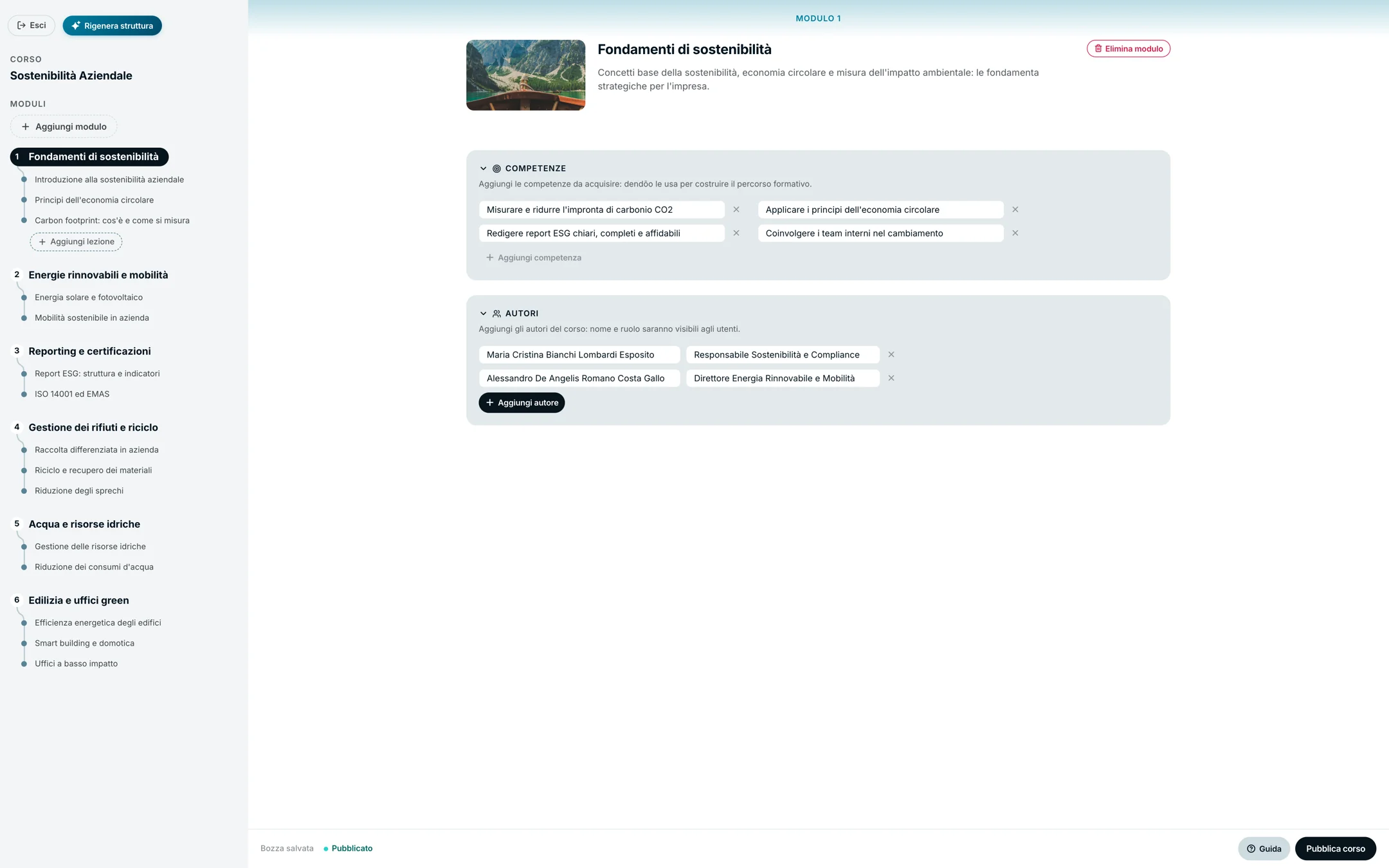Open module 'Gestione dei rifiuti e riciclo'
The height and width of the screenshot is (868, 1389).
[93, 428]
